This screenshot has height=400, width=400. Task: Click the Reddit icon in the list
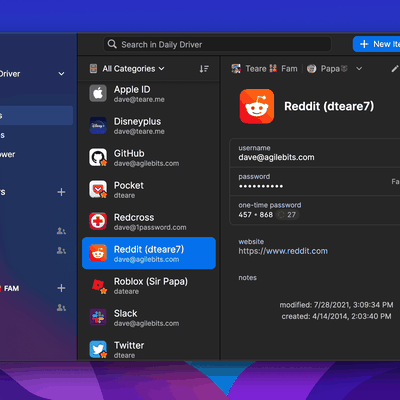point(98,253)
